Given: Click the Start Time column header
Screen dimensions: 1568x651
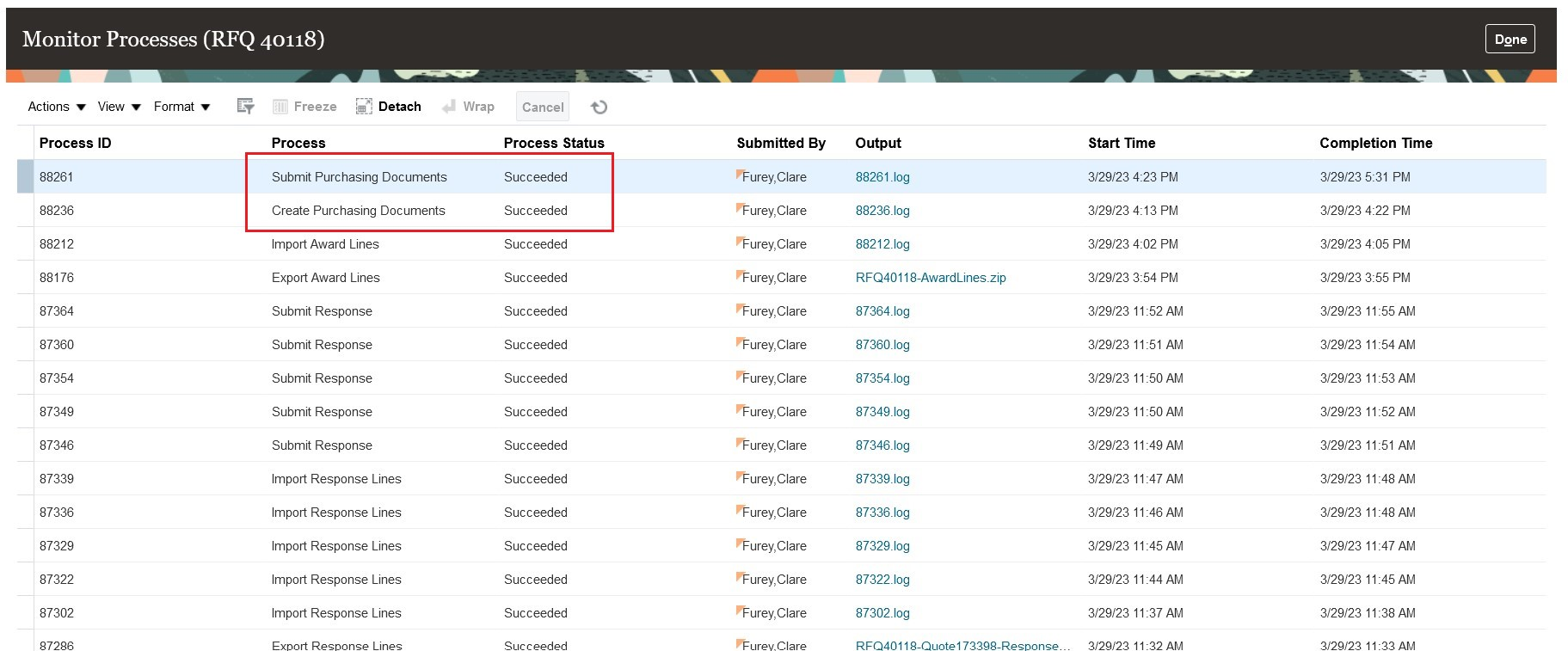Looking at the screenshot, I should click(1122, 143).
